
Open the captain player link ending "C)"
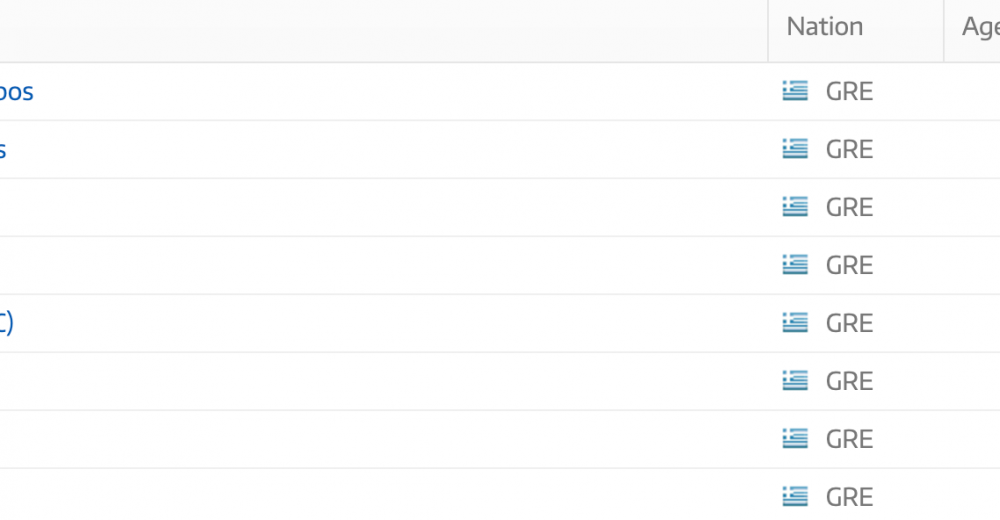tap(6, 323)
